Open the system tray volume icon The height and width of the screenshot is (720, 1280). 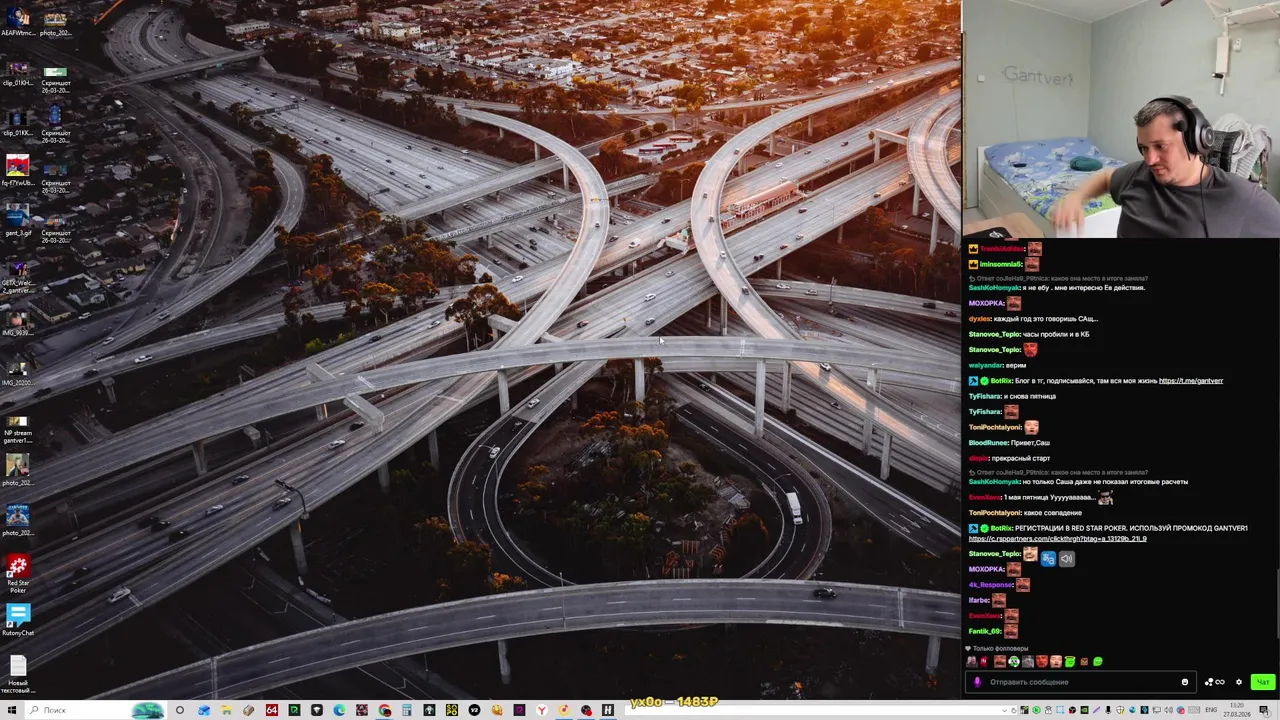coord(1168,710)
